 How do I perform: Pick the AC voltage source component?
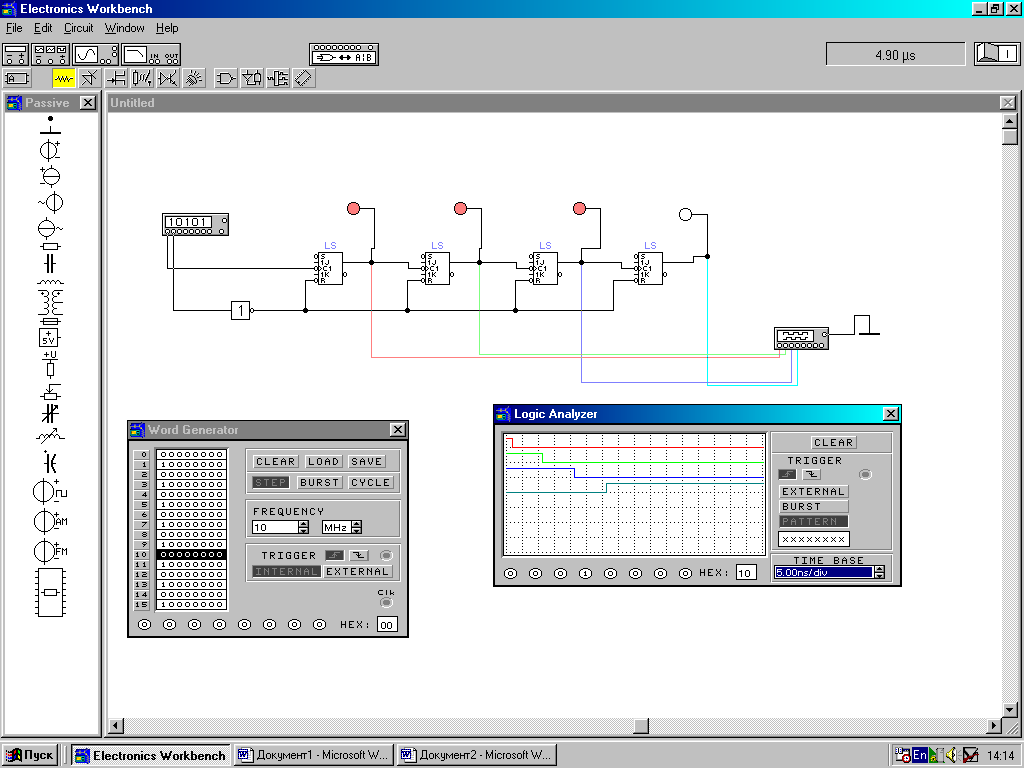(x=50, y=202)
